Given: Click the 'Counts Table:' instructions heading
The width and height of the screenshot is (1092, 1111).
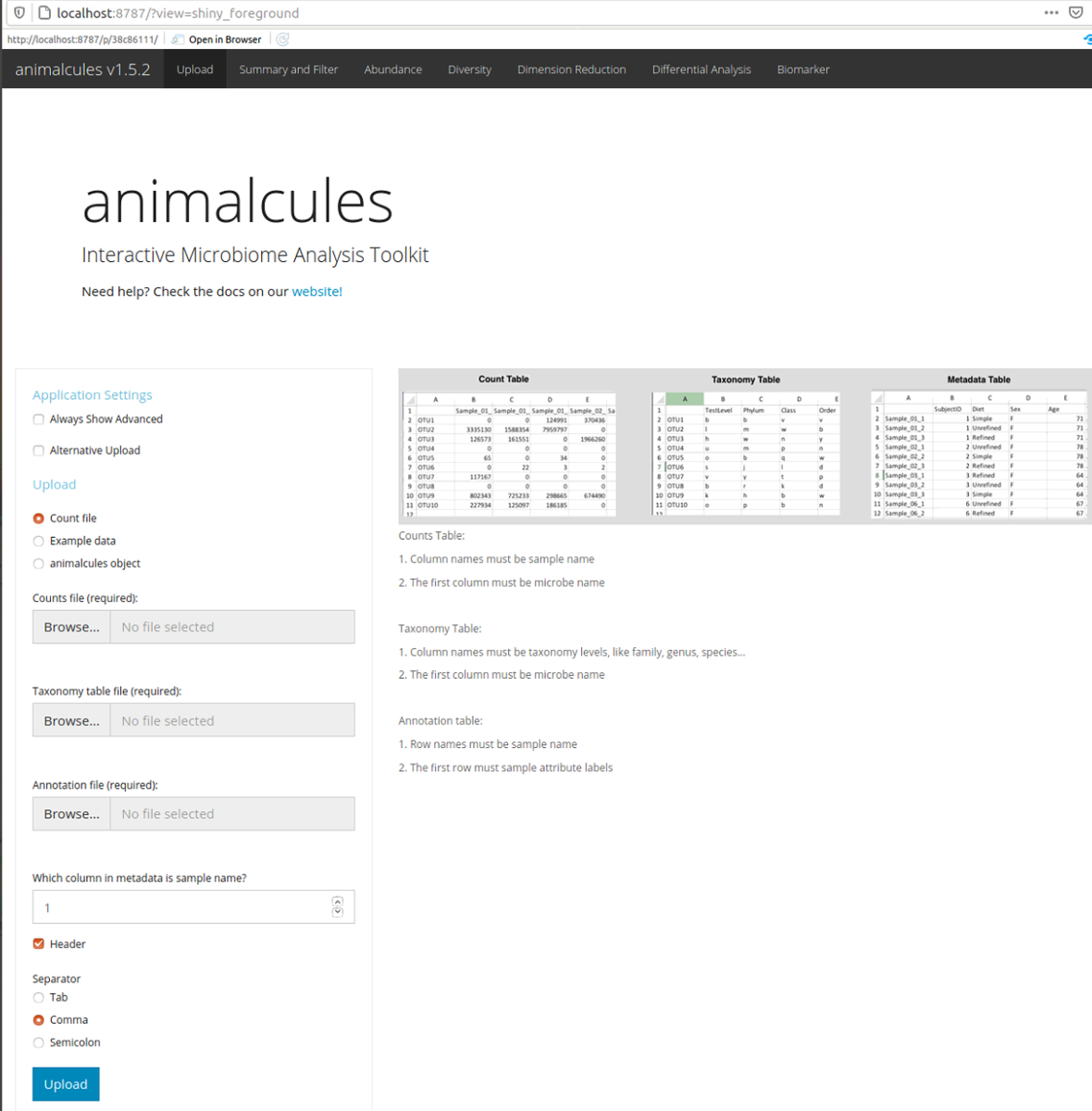Looking at the screenshot, I should pyautogui.click(x=432, y=536).
